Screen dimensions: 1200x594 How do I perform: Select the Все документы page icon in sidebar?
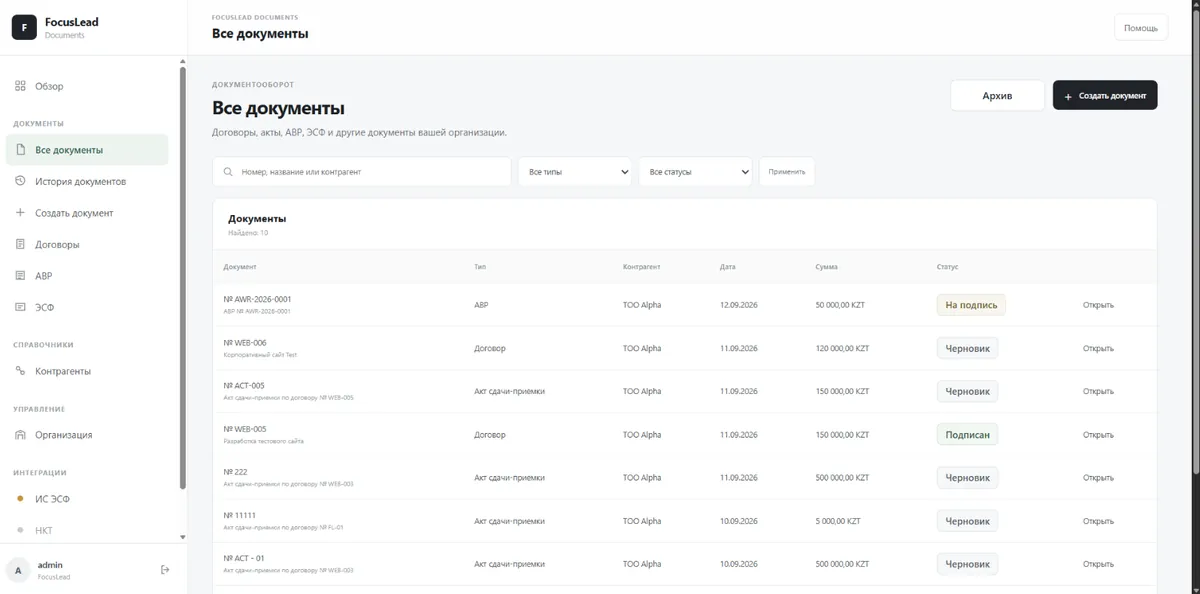pos(20,150)
